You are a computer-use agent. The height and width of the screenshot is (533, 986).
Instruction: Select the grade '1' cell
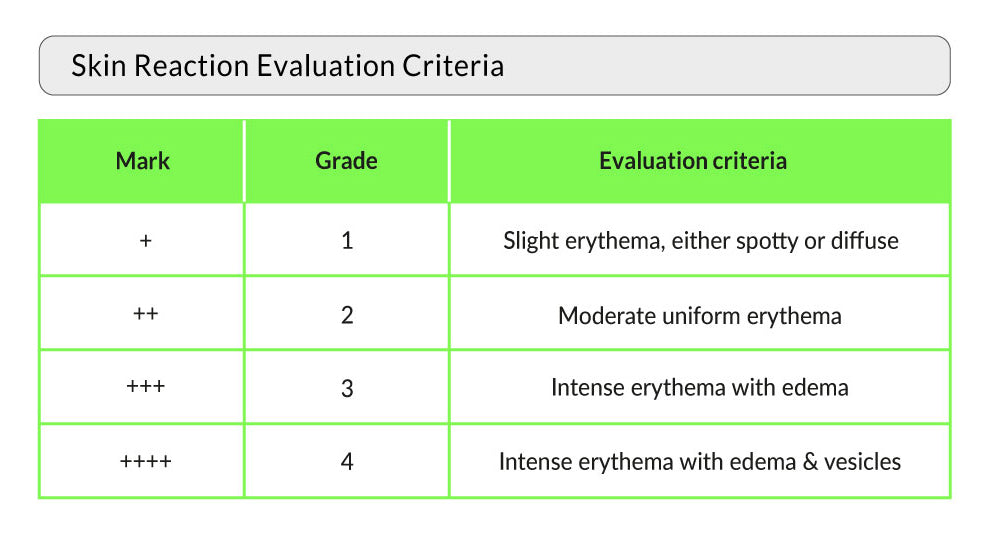pos(347,241)
